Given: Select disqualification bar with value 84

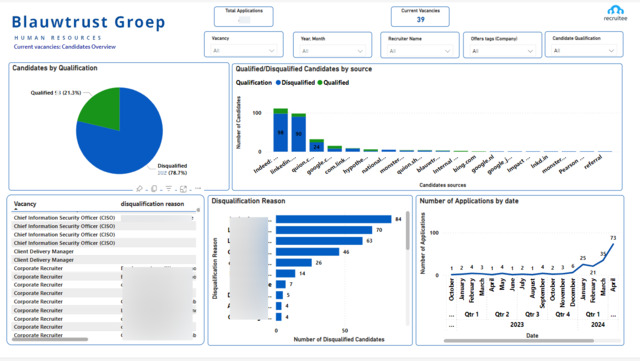Looking at the screenshot, I should click(333, 219).
